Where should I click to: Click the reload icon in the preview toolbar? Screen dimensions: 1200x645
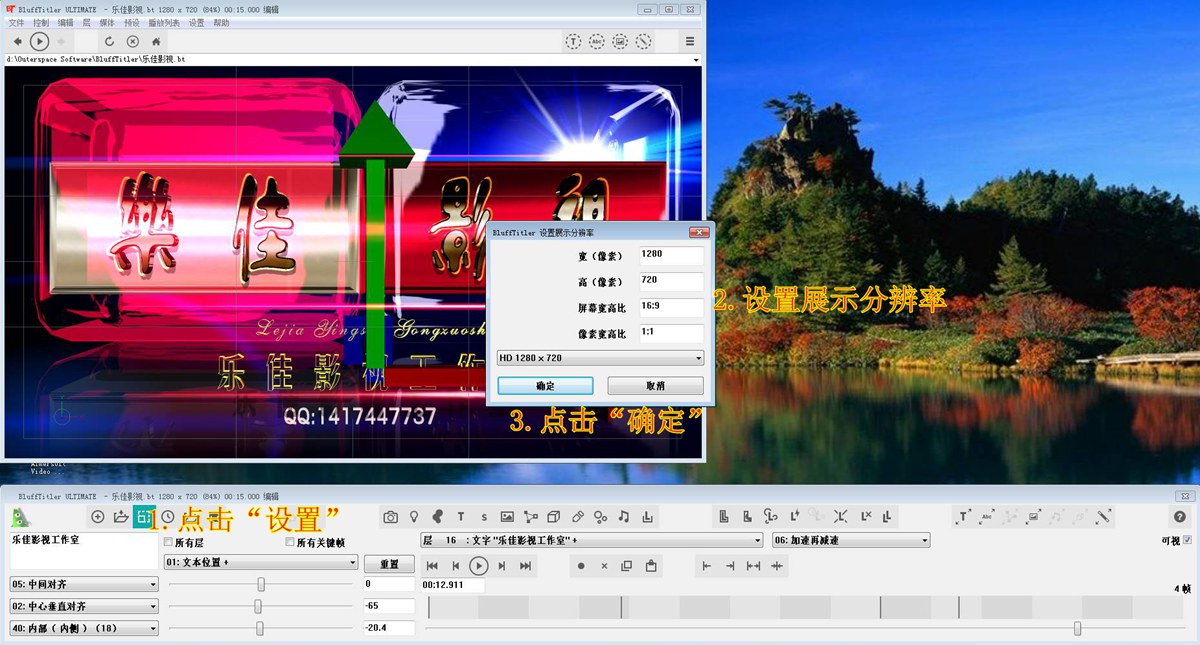click(109, 41)
